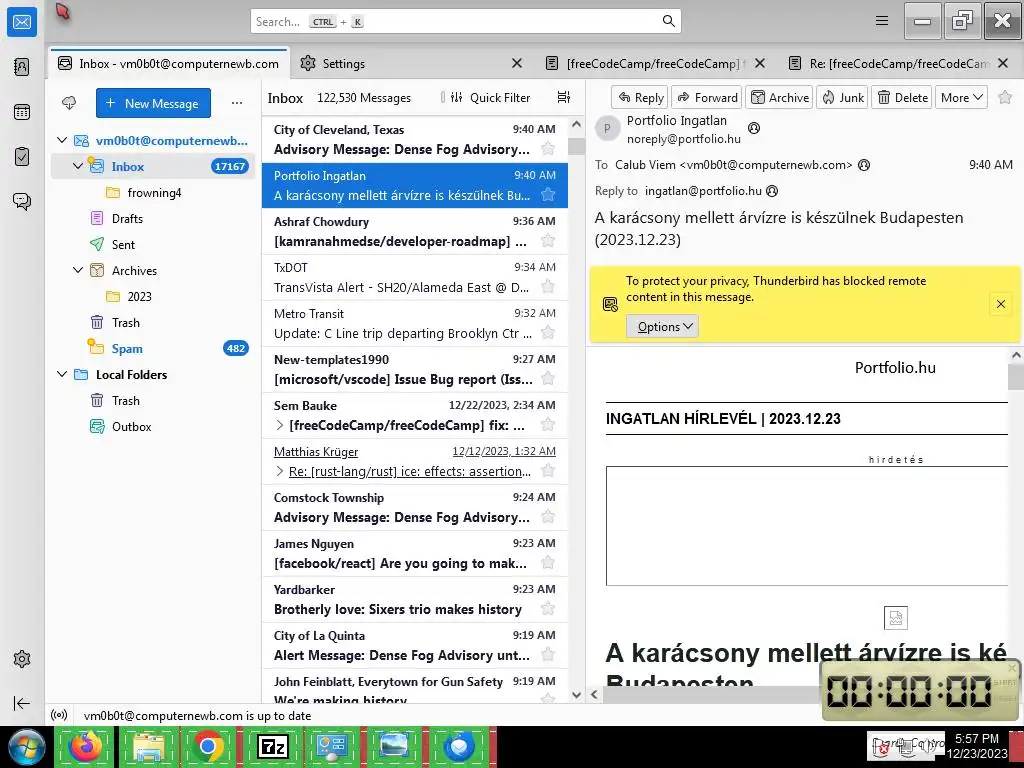
Task: Open Chrome from the taskbar
Action: pyautogui.click(x=208, y=746)
